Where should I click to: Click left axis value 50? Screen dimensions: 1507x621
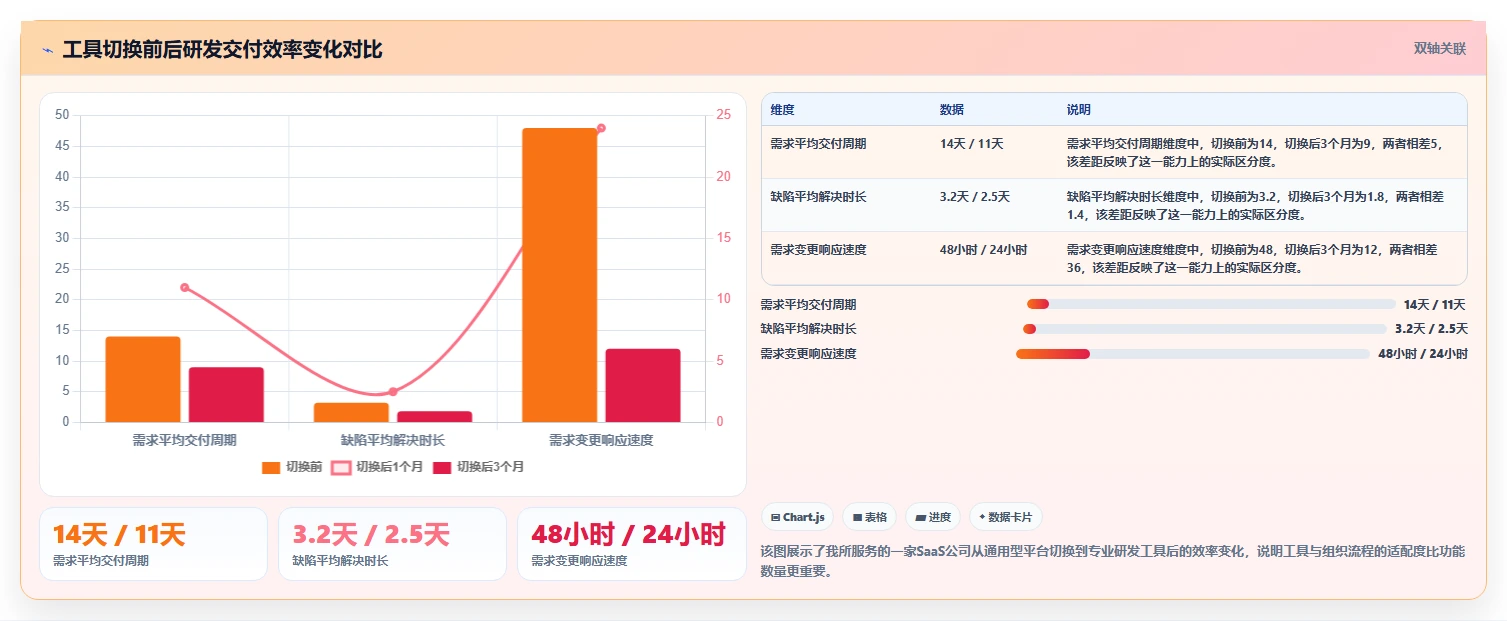(62, 115)
